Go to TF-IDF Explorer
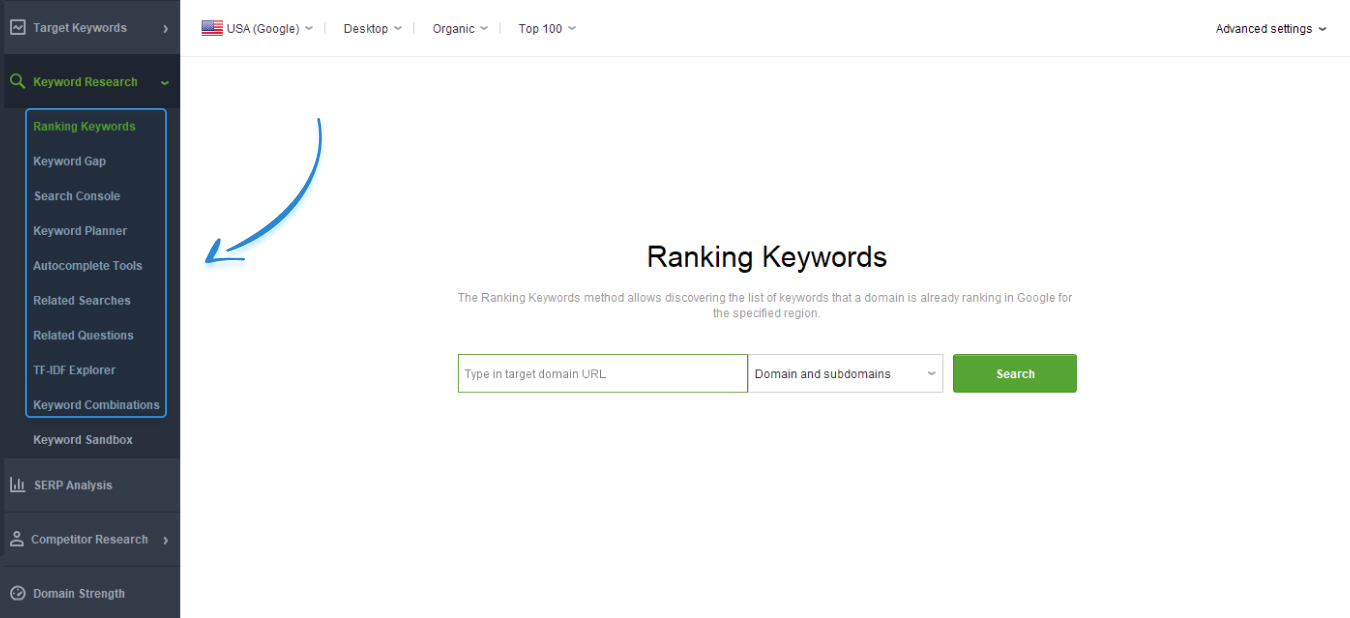1350x618 pixels. click(74, 370)
